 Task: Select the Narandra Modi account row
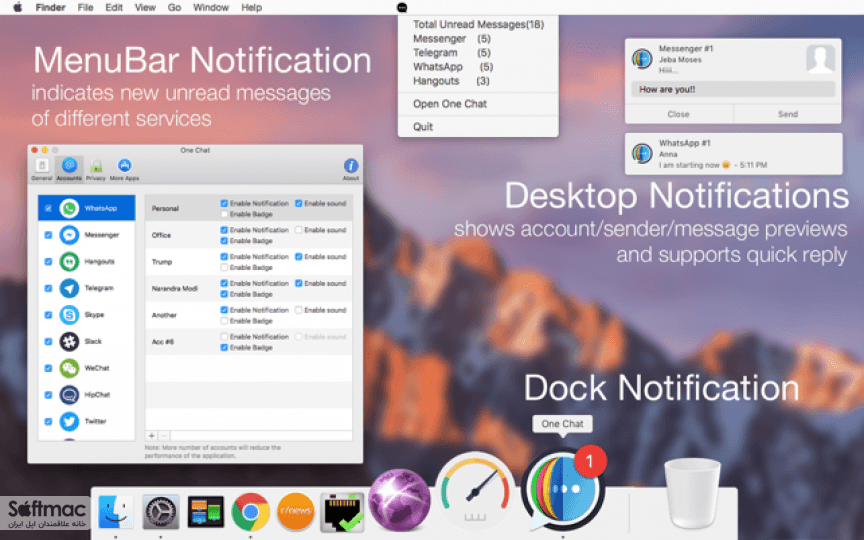[249, 288]
